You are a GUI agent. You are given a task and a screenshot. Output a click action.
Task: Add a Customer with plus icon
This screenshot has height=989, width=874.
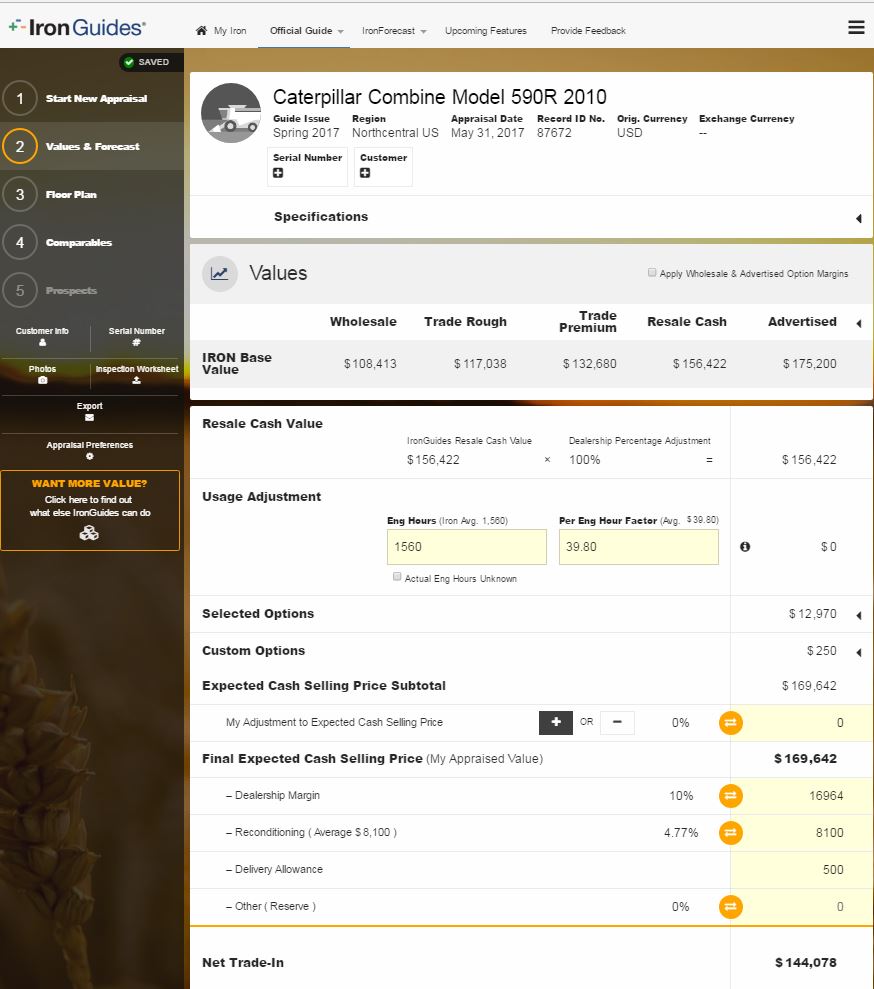point(365,173)
